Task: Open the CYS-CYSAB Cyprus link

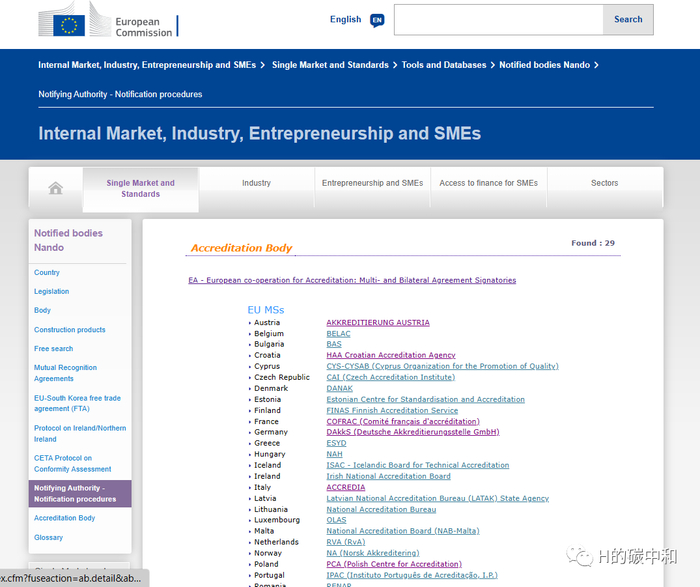Action: click(x=442, y=366)
